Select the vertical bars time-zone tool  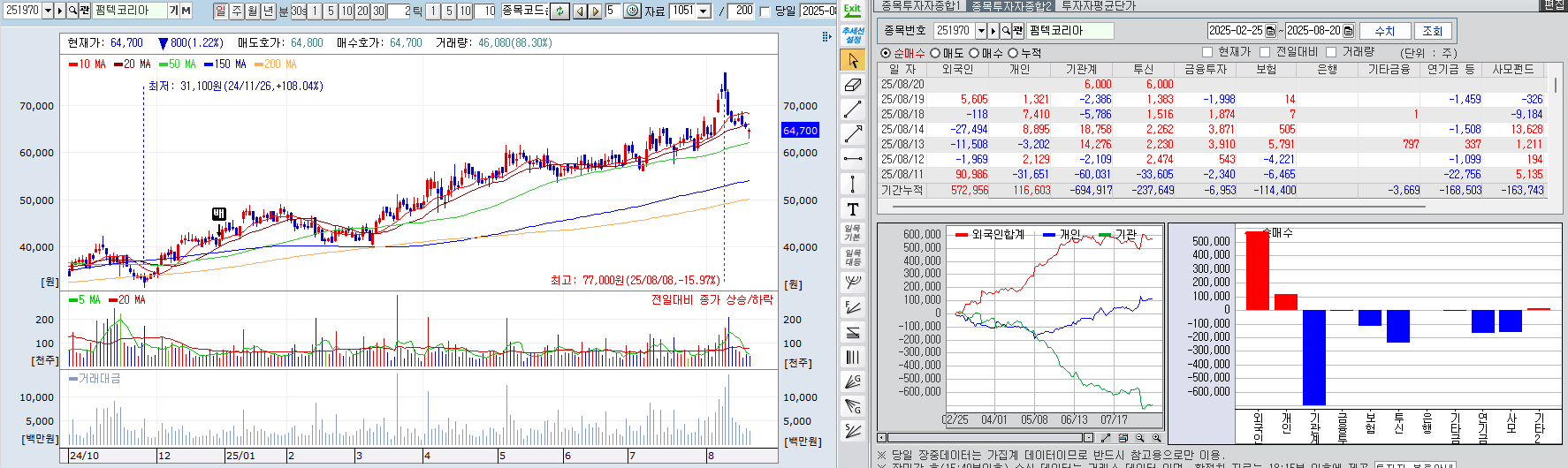point(852,357)
